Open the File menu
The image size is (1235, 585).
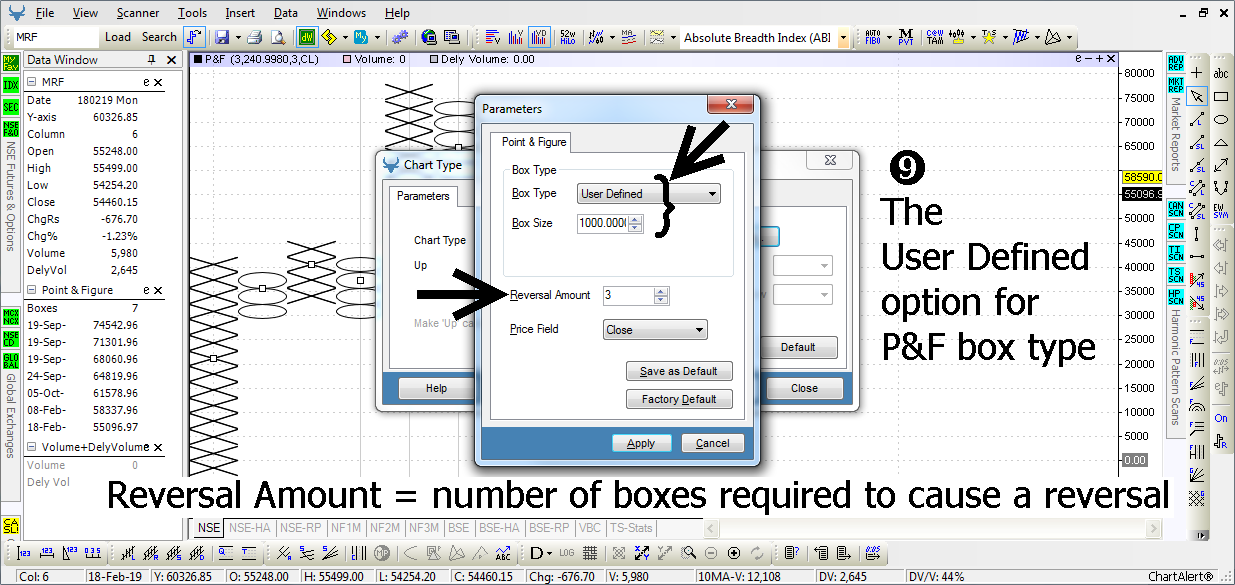[x=45, y=13]
